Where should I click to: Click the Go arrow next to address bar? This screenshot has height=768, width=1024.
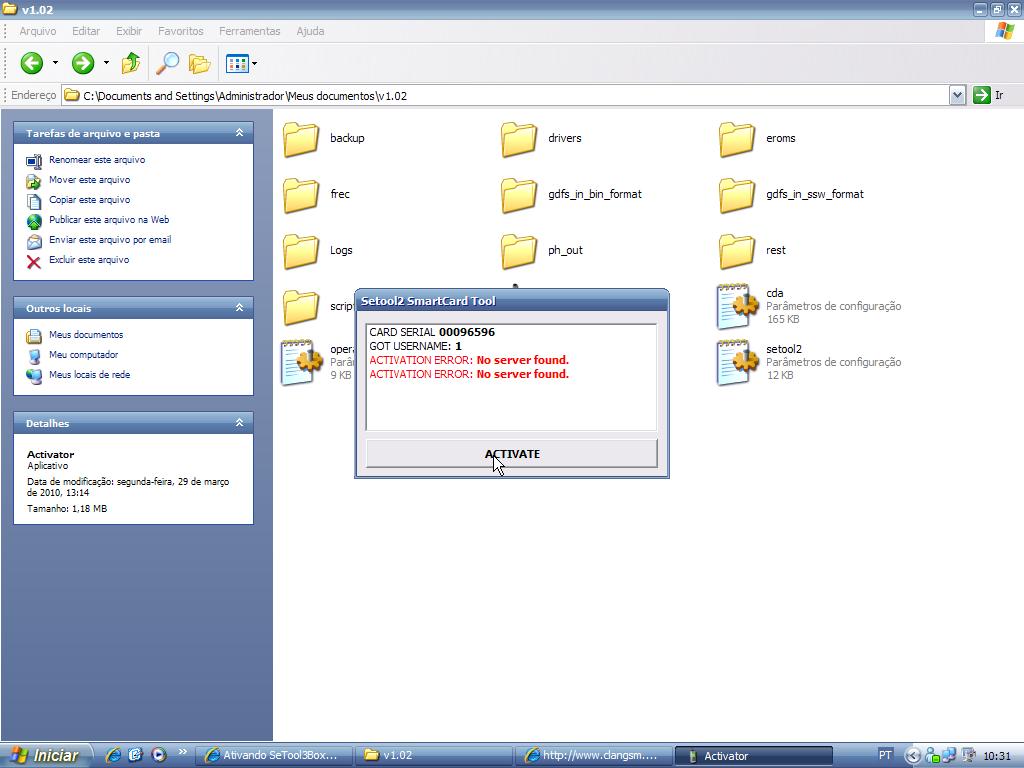pos(982,95)
